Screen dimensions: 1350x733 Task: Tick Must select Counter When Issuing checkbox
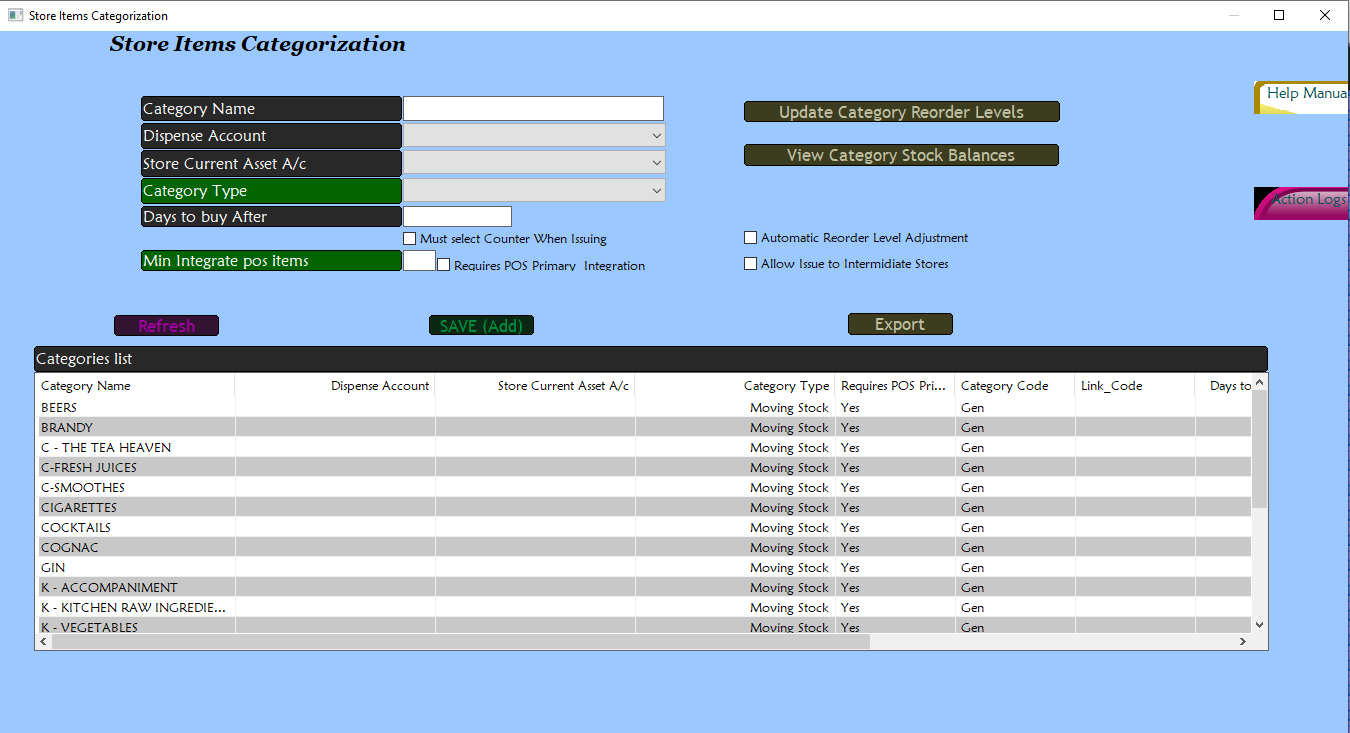pos(409,239)
